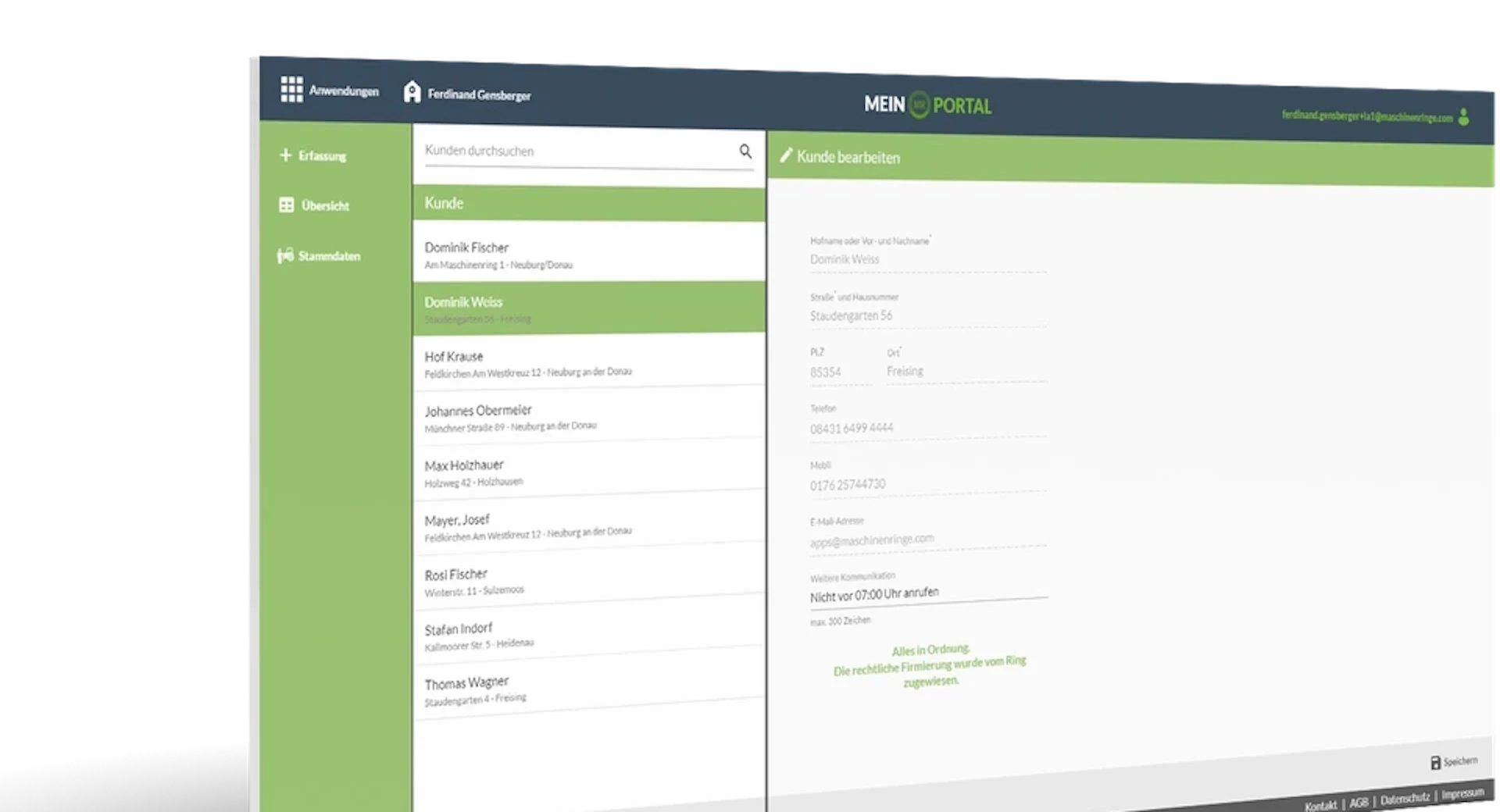This screenshot has width=1500, height=812.
Task: Open the Kontakt footer link
Action: 1320,805
